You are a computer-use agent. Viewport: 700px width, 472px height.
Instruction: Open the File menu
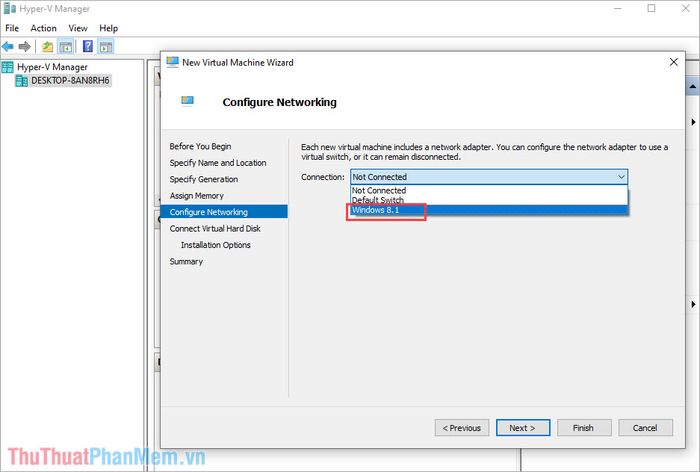pos(12,28)
